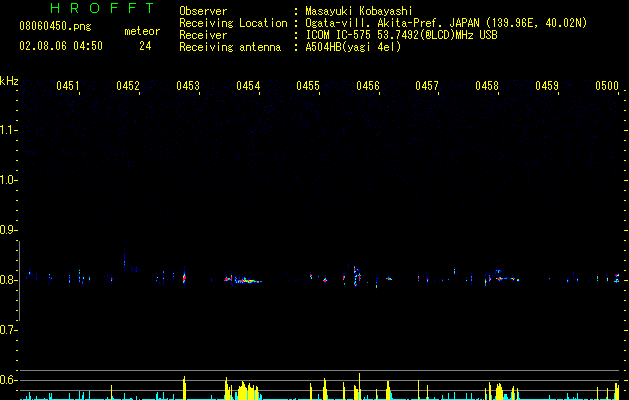Click the tall echo cluster near 0456
The height and width of the screenshot is (400, 629).
click(x=356, y=276)
